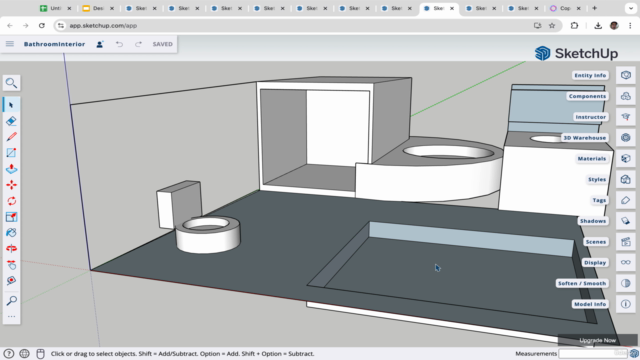This screenshot has width=640, height=360.
Task: Select the Eraser tool
Action: click(x=11, y=121)
